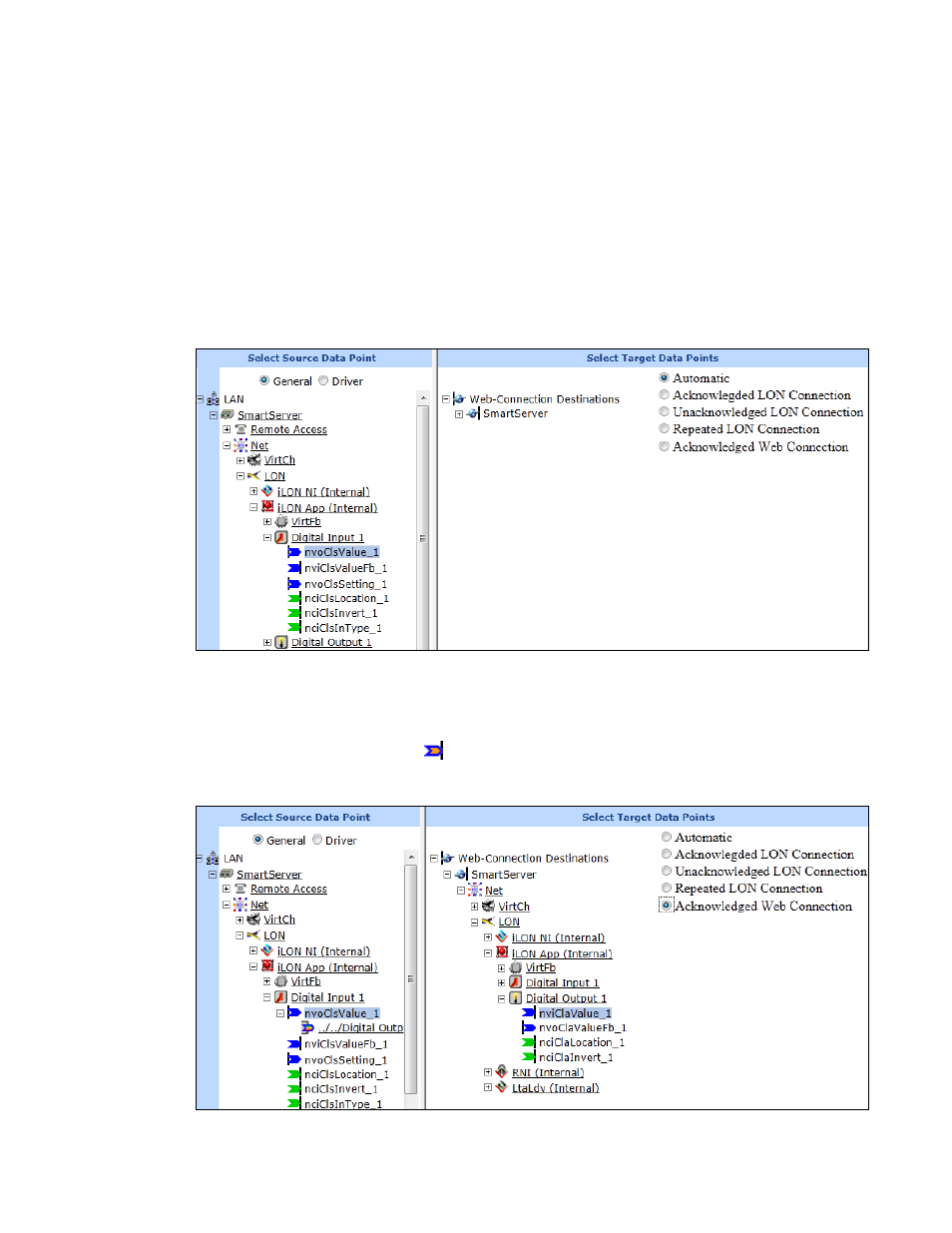The width and height of the screenshot is (952, 1233).
Task: Click VirtCh link in lower target tree
Action: 514,907
